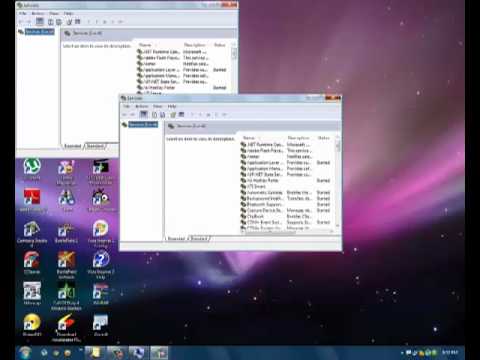Click vertical scrollbar in front Services list

click(x=337, y=182)
